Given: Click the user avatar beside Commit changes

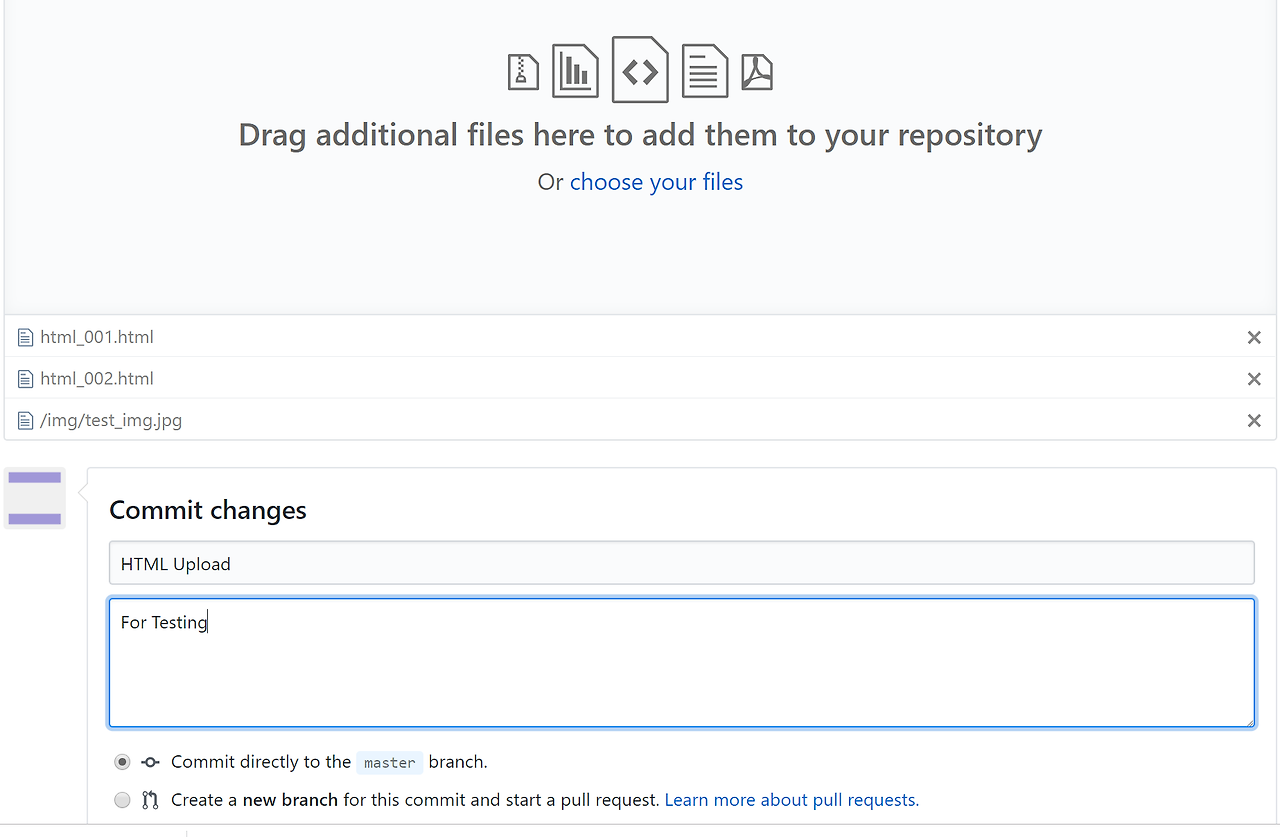Looking at the screenshot, I should [35, 498].
